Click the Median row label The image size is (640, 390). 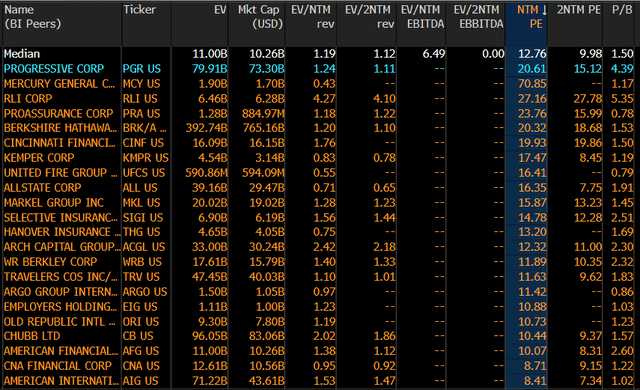pos(22,54)
